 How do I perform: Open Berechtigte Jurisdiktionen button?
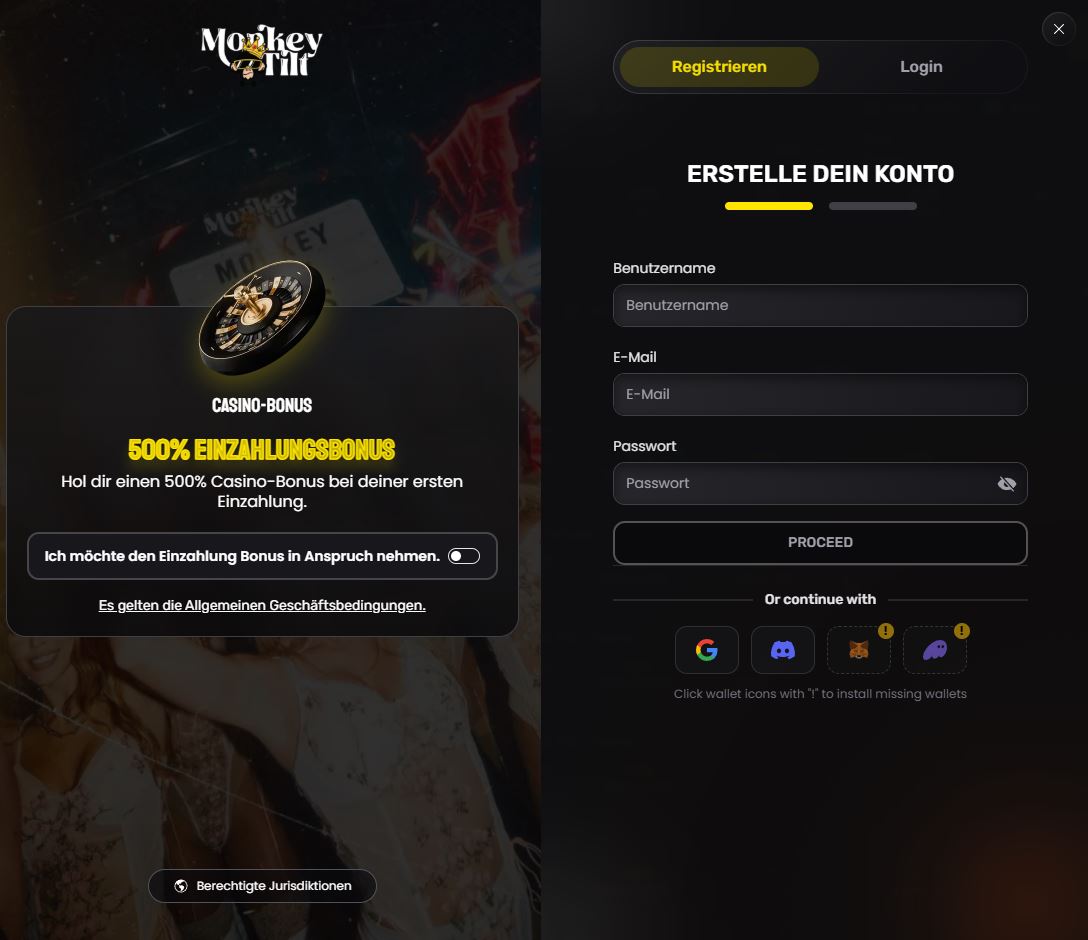[x=262, y=886]
